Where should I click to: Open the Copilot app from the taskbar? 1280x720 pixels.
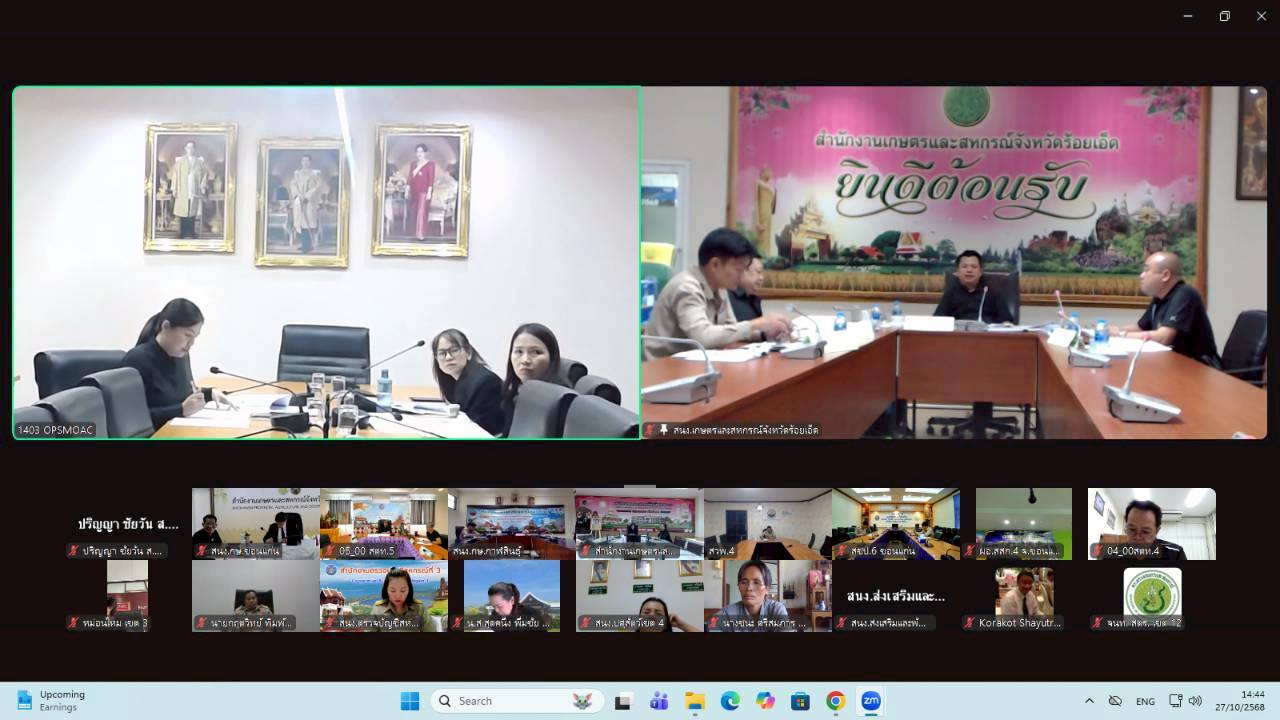point(765,701)
